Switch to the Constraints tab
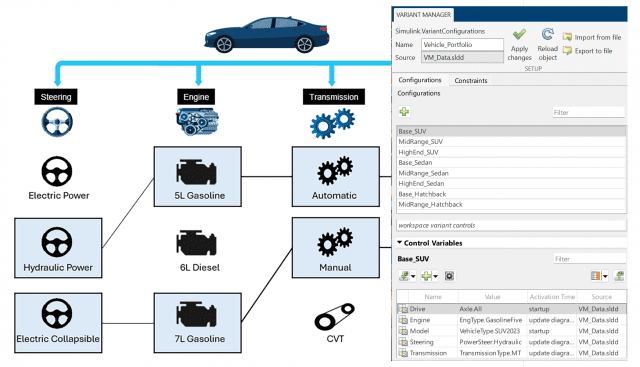The width and height of the screenshot is (640, 367). pyautogui.click(x=471, y=80)
